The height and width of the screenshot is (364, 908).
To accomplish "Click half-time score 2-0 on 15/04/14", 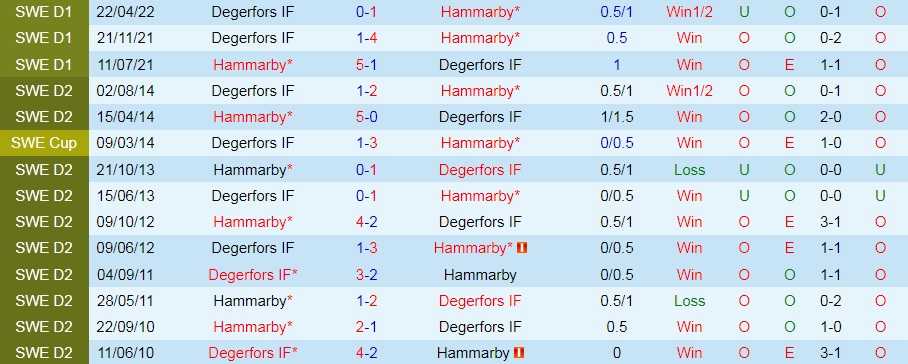I will (x=830, y=117).
